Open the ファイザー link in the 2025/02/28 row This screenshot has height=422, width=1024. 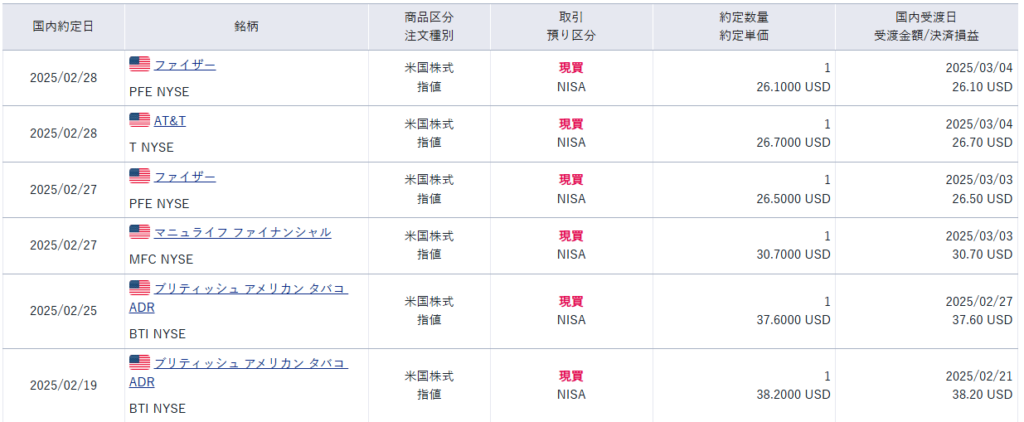tap(185, 65)
